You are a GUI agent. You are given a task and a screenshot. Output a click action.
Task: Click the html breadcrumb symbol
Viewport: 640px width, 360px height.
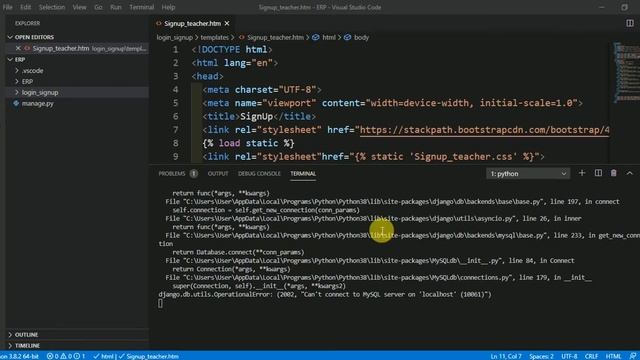pos(329,38)
